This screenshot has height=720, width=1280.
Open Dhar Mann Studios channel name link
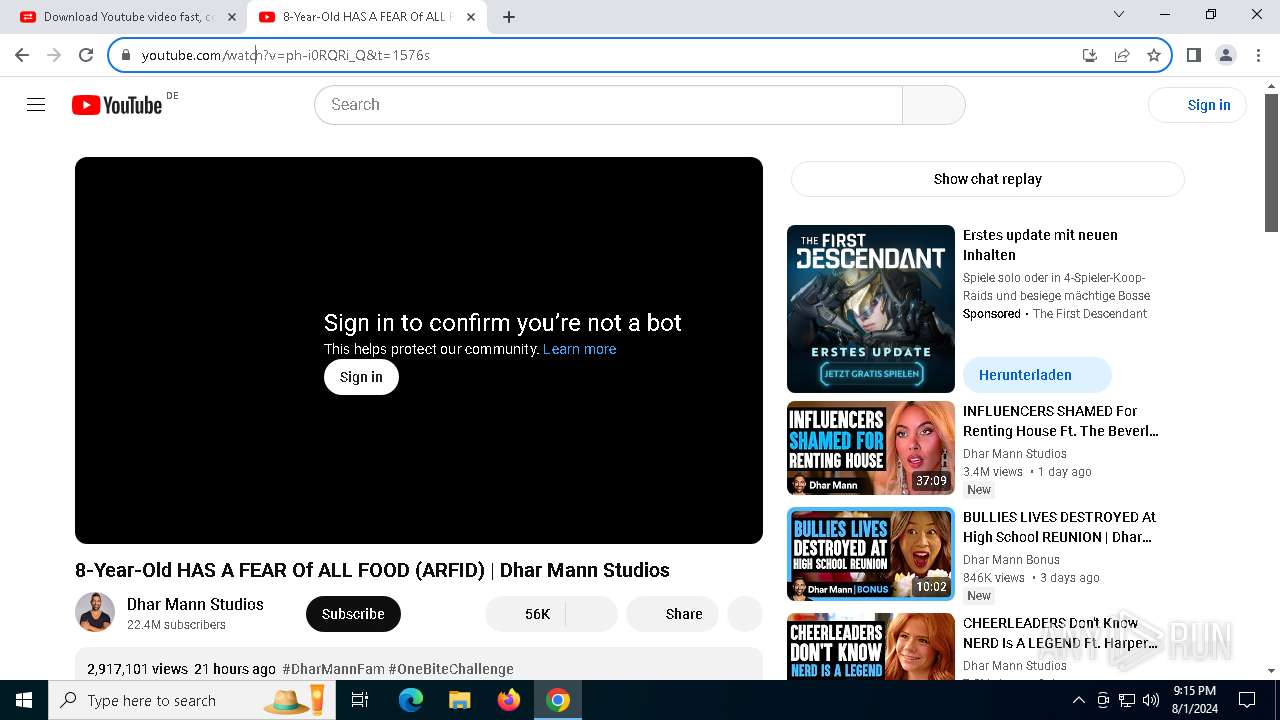tap(195, 604)
